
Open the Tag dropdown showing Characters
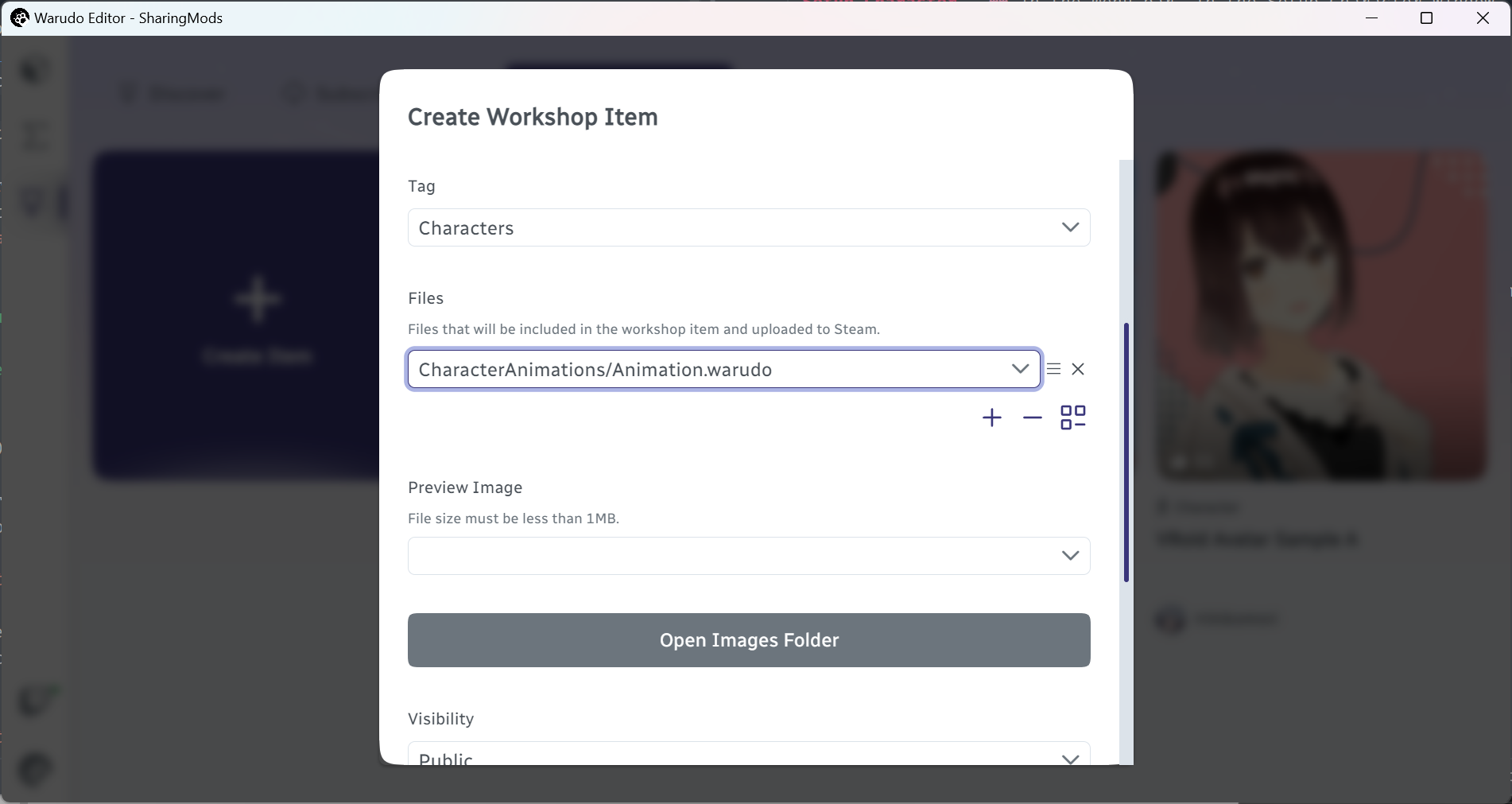coord(749,227)
